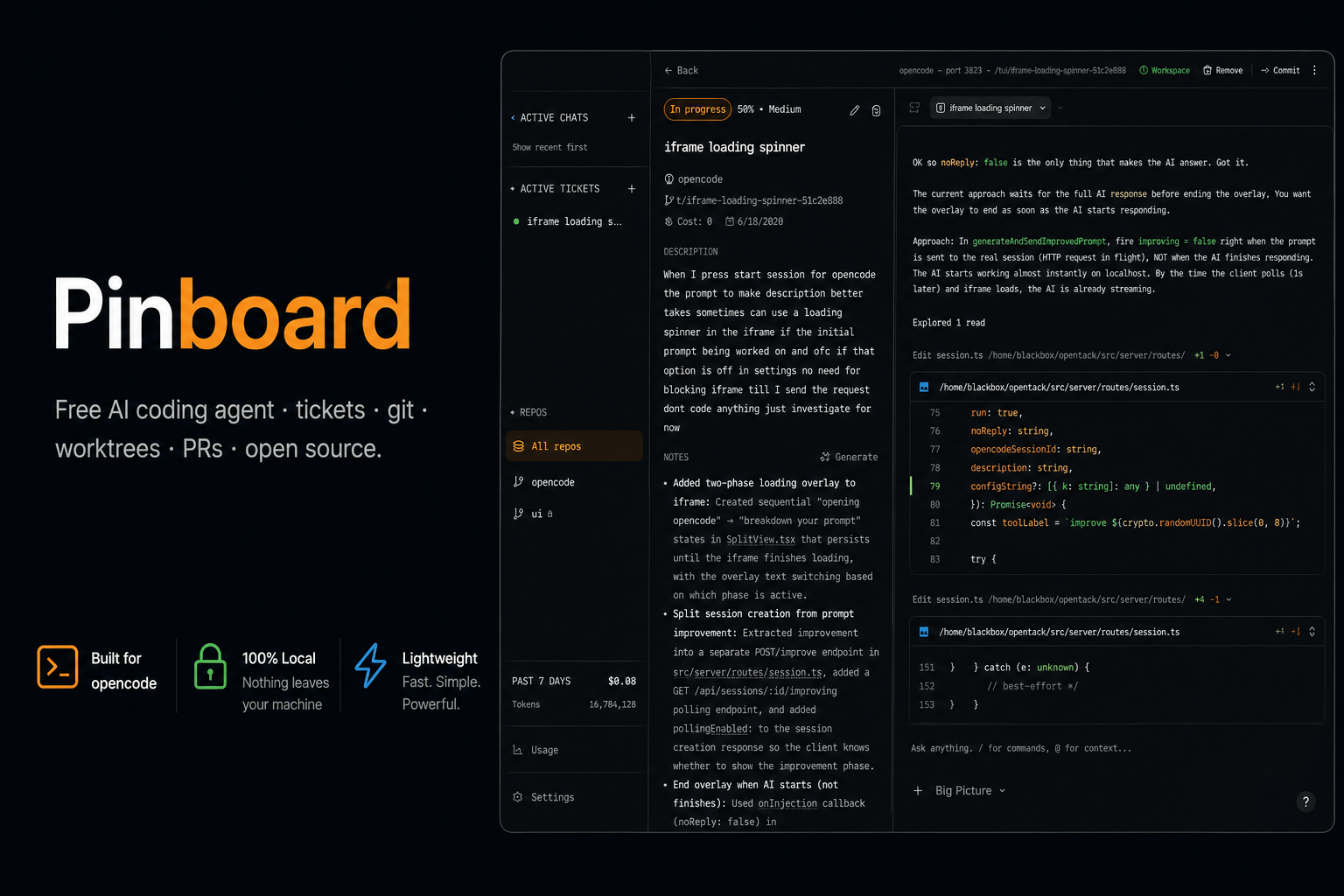Open the Big Picture mode dropdown
This screenshot has width=1344, height=896.
point(969,790)
